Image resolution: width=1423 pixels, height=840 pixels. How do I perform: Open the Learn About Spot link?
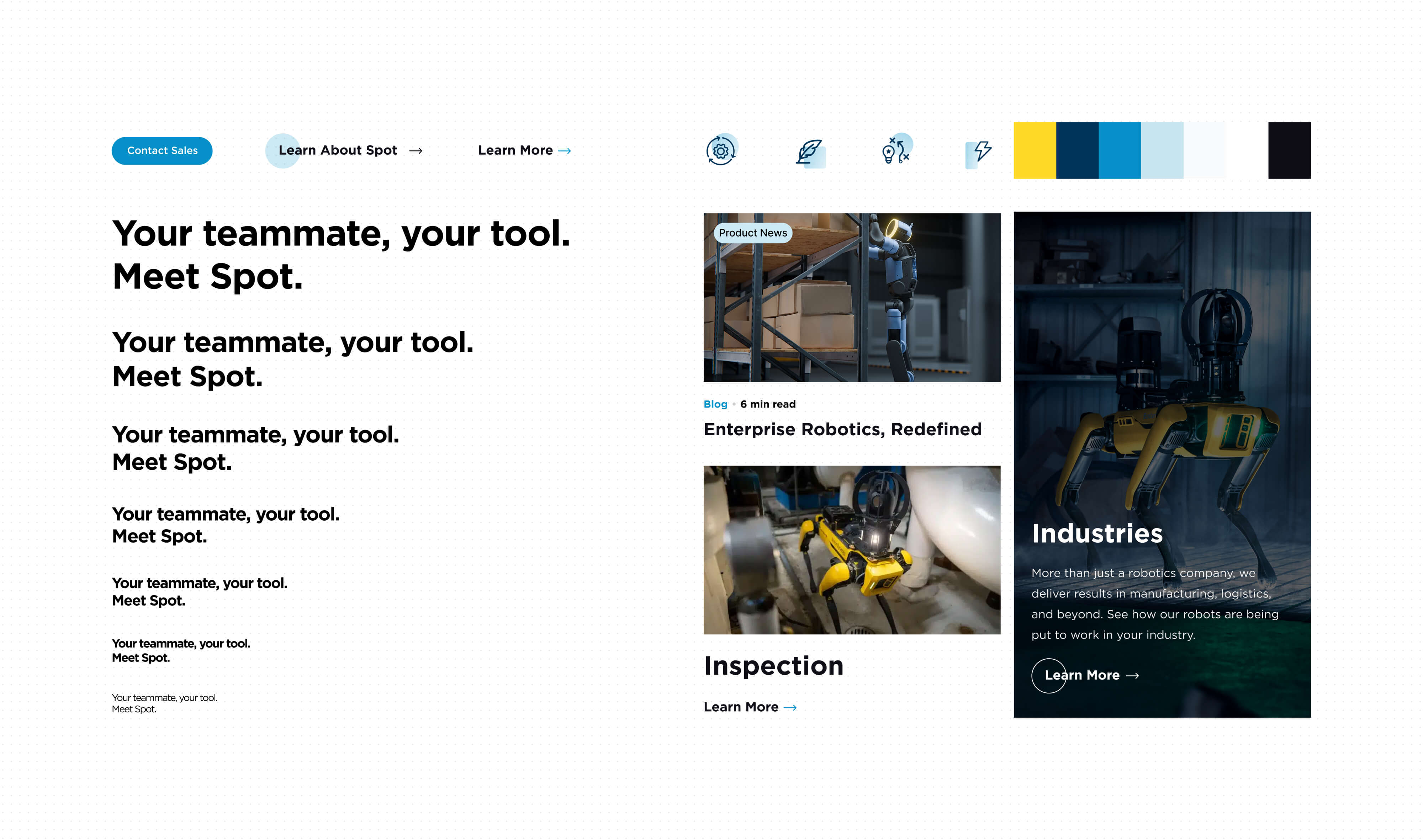click(338, 150)
